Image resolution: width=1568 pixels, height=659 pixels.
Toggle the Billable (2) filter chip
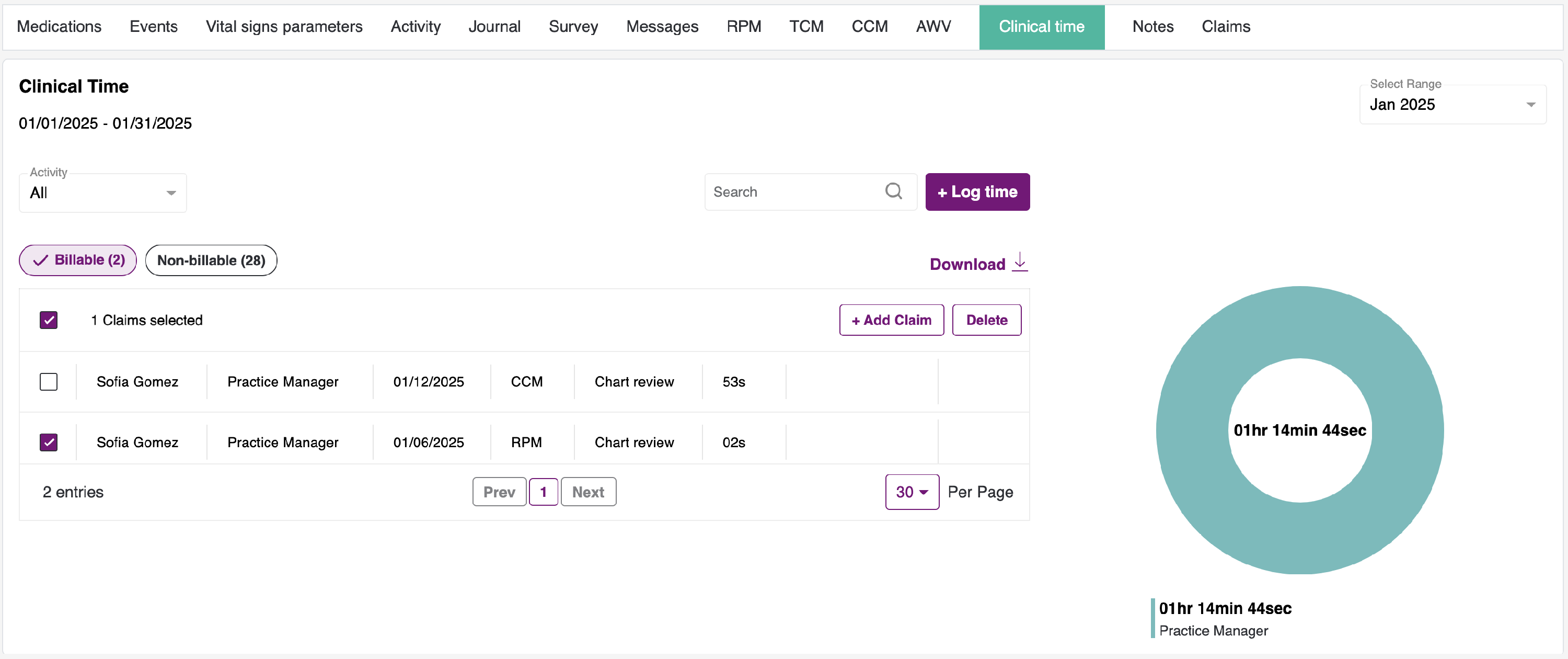click(78, 260)
